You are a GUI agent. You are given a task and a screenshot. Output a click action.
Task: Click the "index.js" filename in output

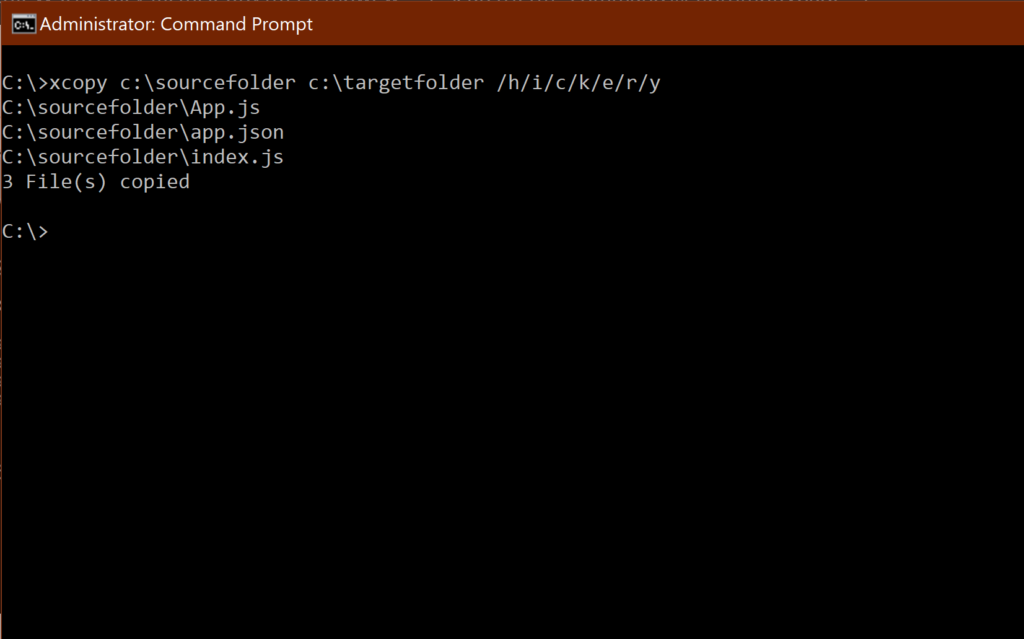237,157
